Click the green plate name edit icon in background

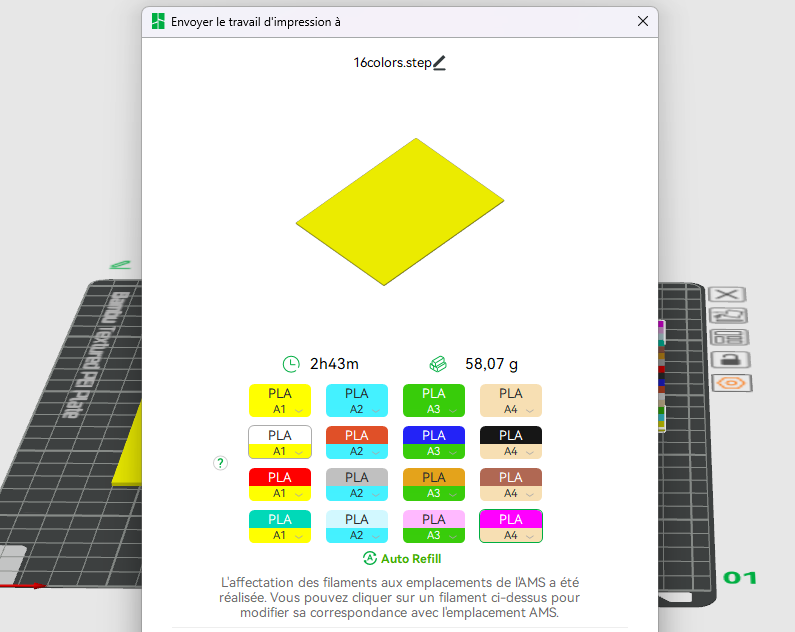point(121,265)
